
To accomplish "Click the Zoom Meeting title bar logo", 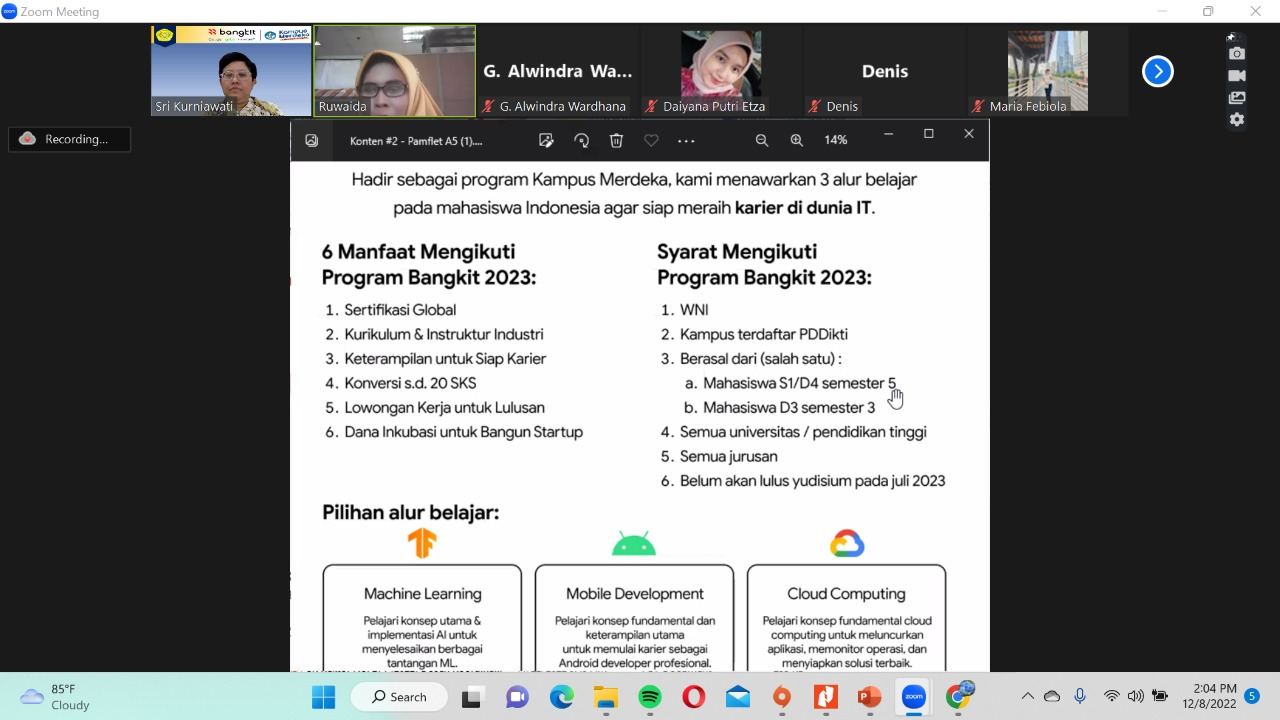I will point(10,12).
